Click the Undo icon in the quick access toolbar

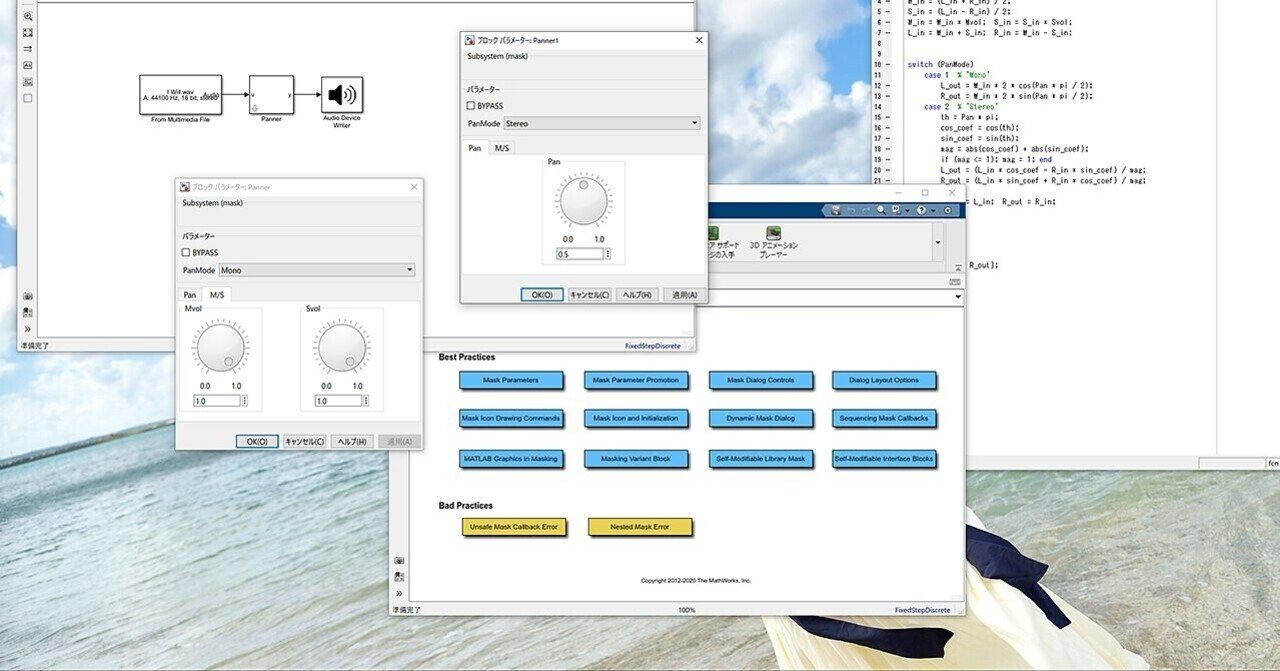[851, 210]
